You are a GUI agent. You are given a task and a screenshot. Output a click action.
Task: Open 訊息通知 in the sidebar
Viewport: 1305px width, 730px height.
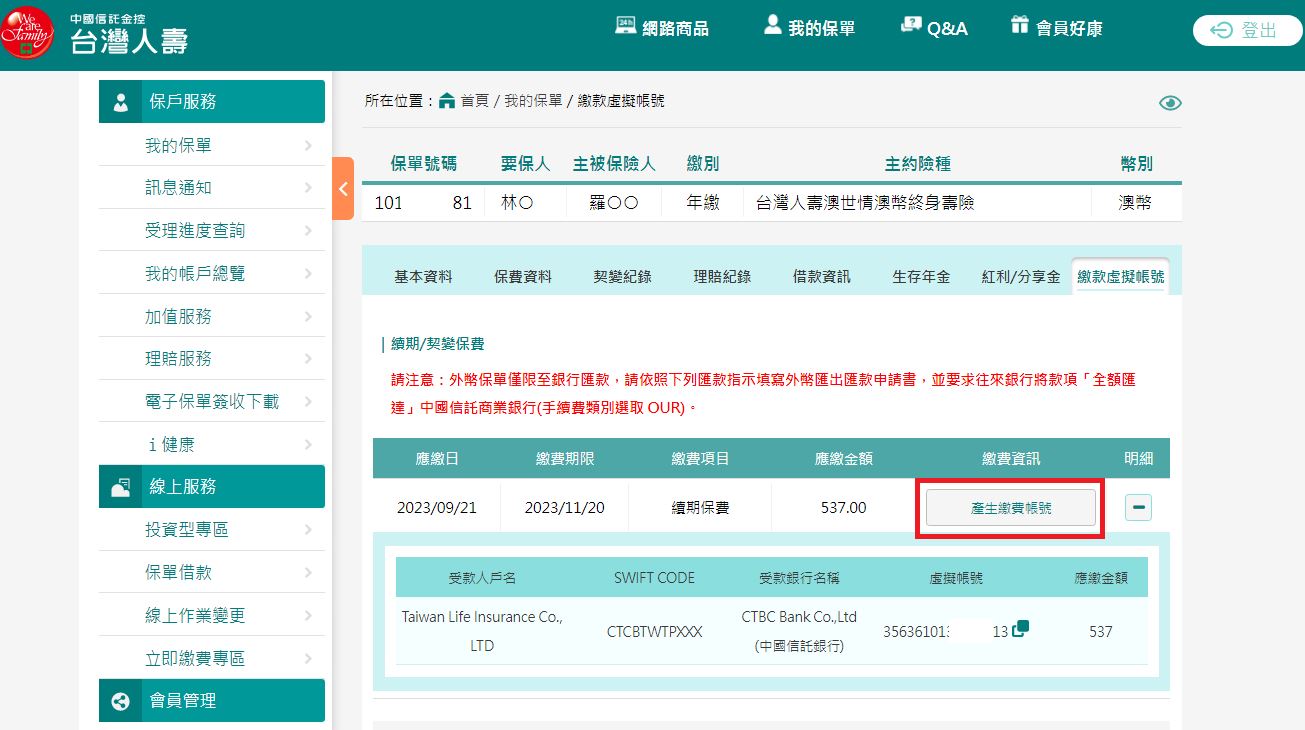(x=212, y=187)
